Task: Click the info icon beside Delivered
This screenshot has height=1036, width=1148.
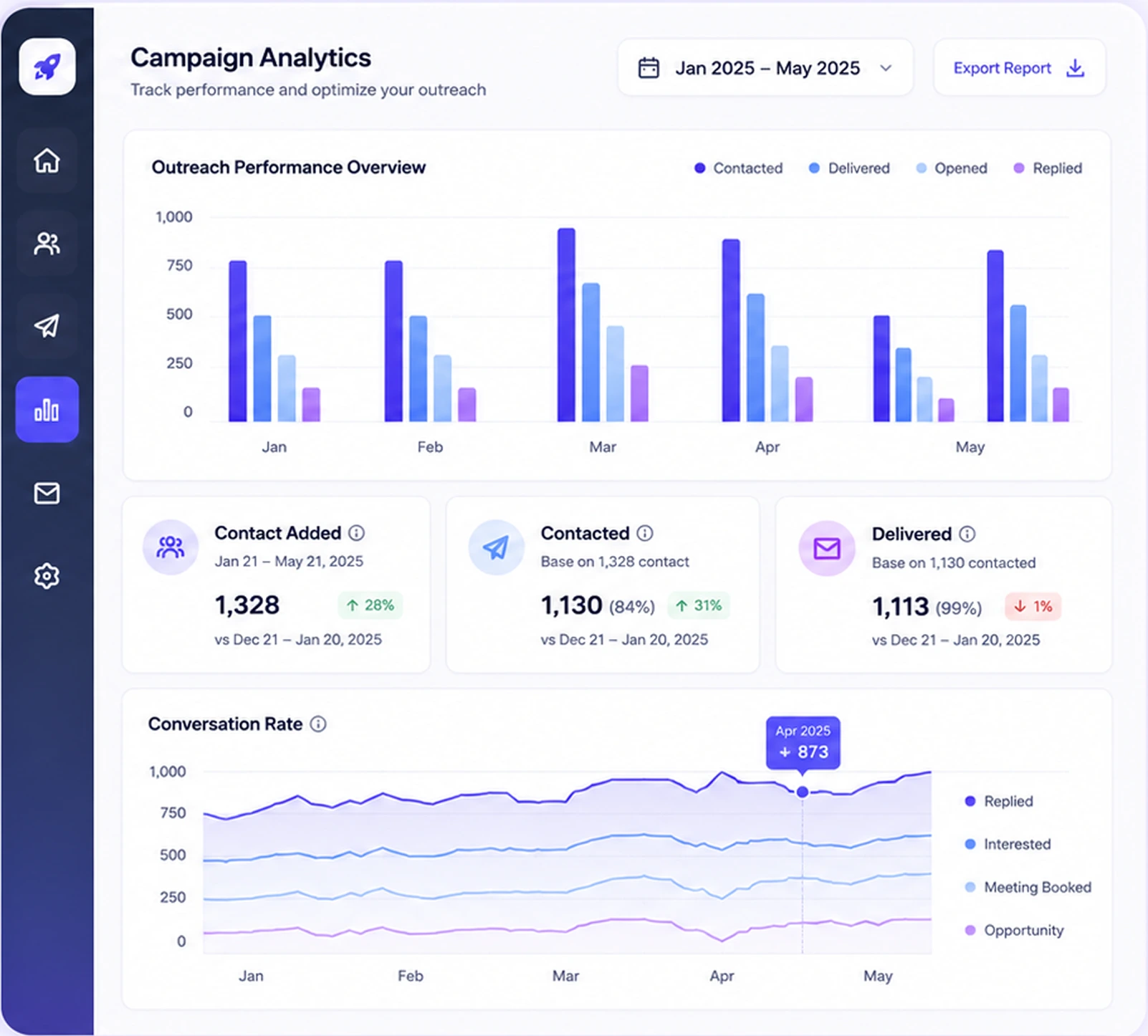Action: click(967, 534)
